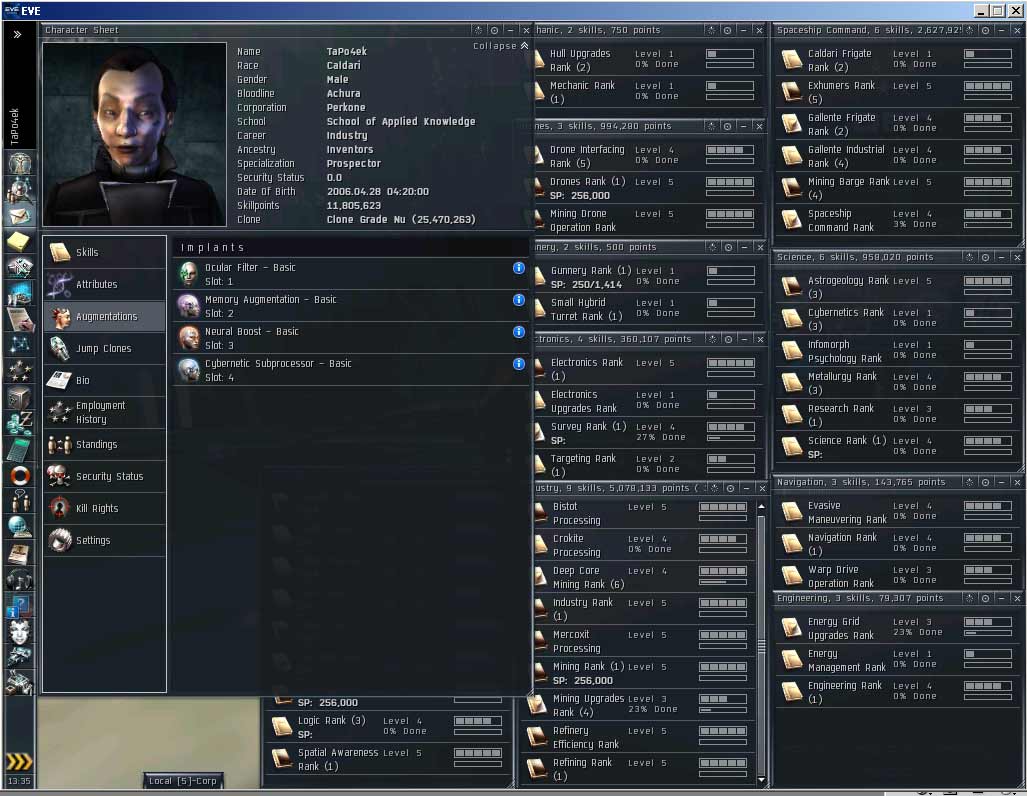Open the Character Sheet Vitruvian icon in sidebar
This screenshot has width=1027, height=796.
[20, 163]
